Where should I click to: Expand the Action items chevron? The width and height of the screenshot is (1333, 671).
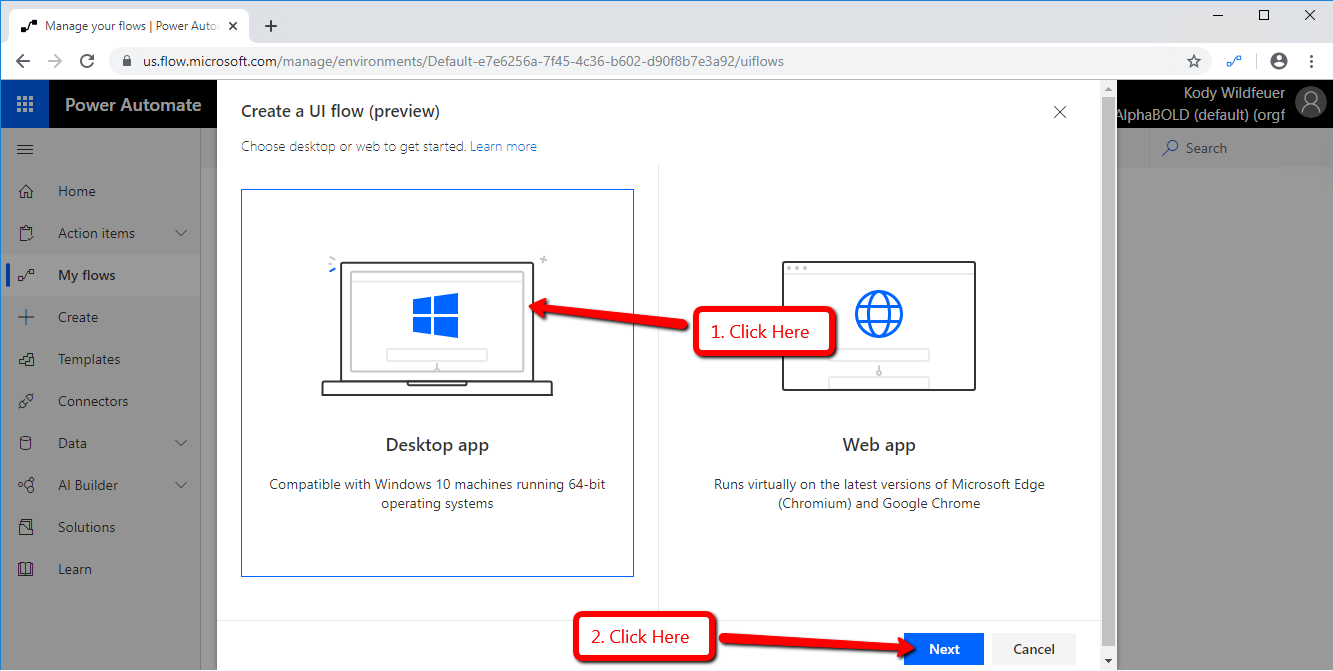(181, 233)
